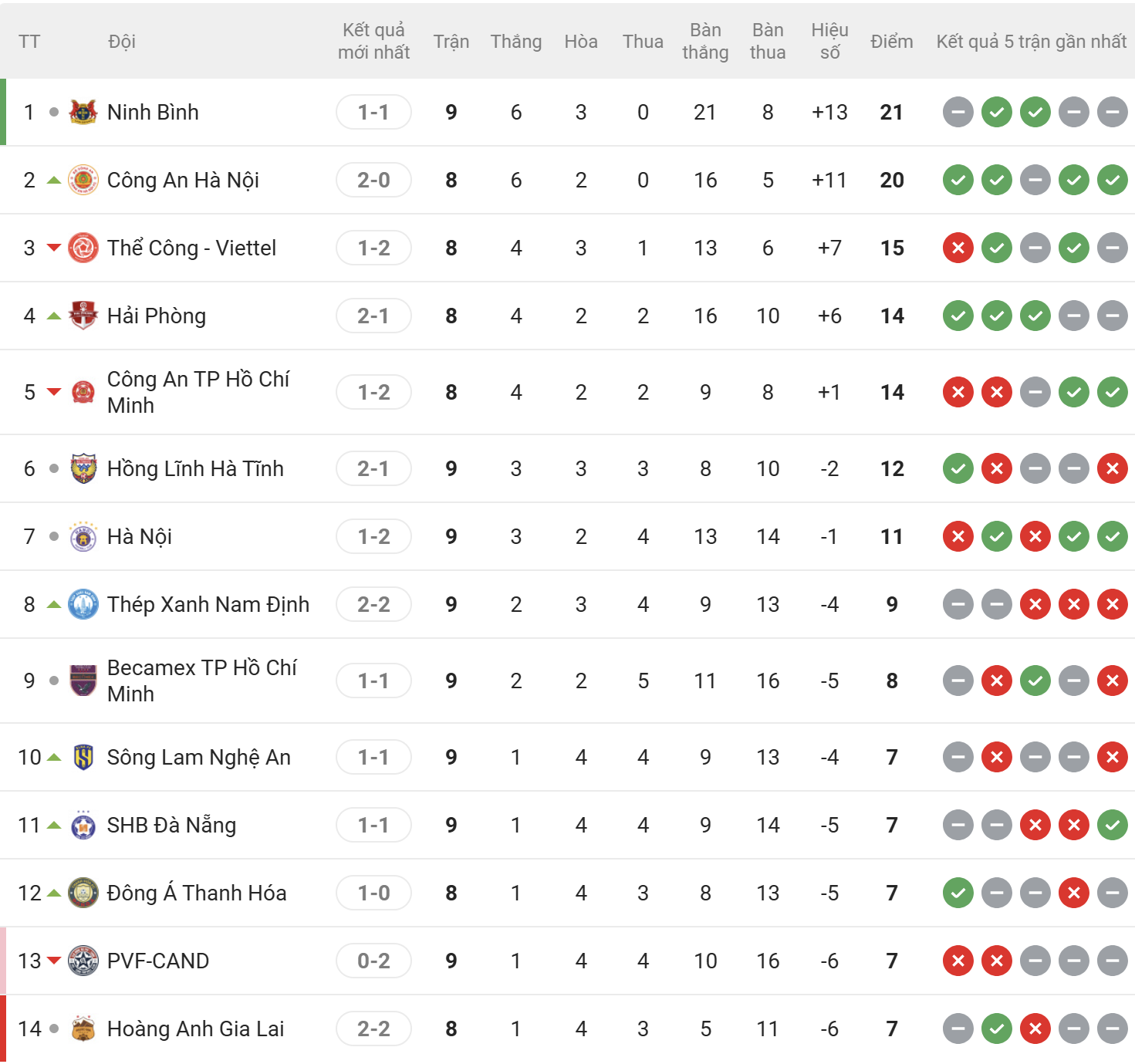This screenshot has width=1135, height=1064.
Task: Open PVF-CAND's latest 0-2 result
Action: coord(373,961)
